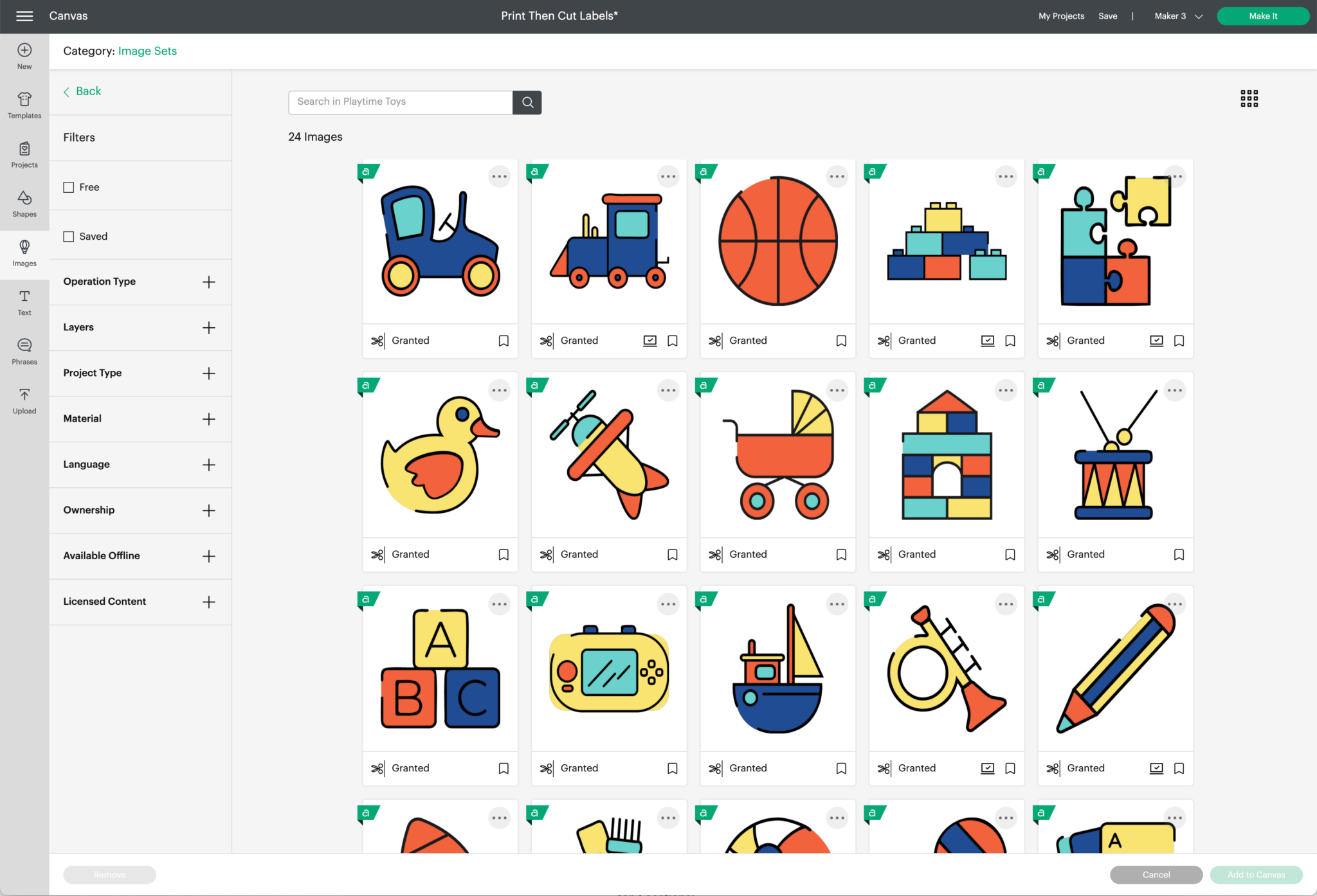
Task: Open My Projects from top bar
Action: (1061, 16)
